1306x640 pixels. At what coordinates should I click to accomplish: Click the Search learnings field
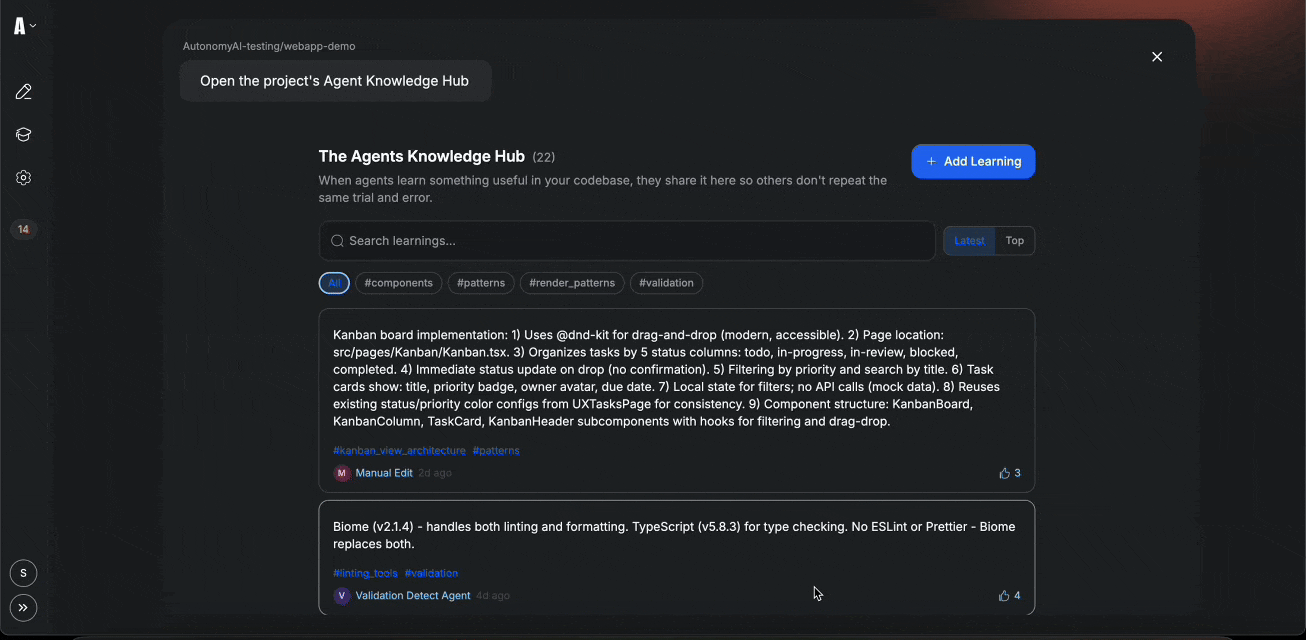pos(627,241)
